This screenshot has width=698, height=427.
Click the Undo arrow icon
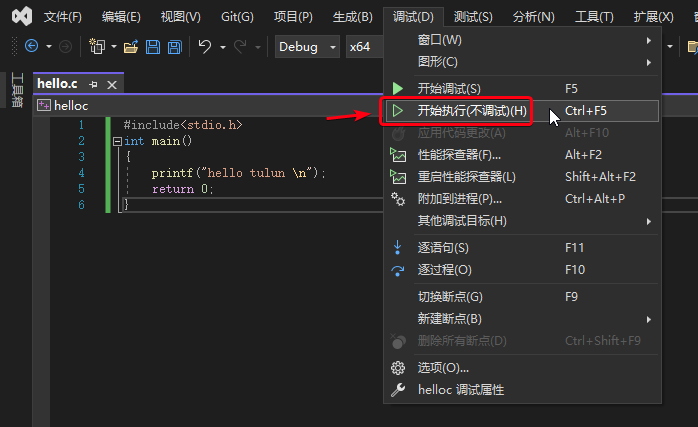(x=205, y=46)
